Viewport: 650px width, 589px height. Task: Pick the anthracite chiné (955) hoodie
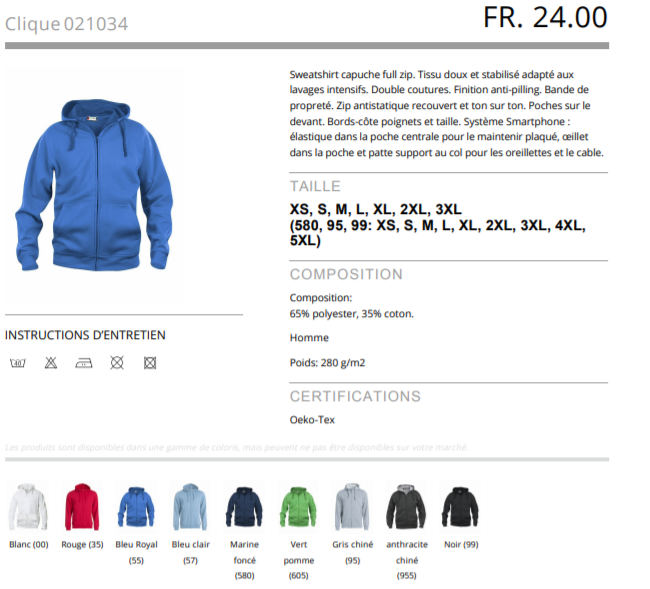[406, 507]
